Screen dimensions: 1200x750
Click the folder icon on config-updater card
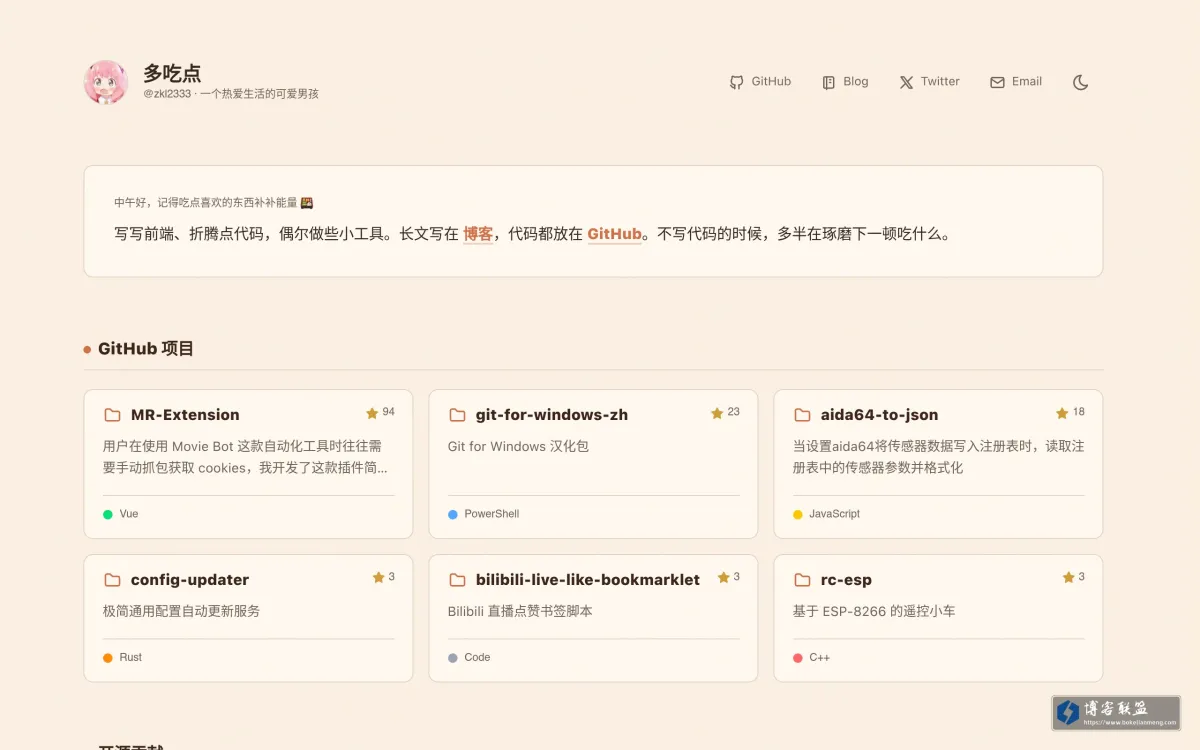coord(112,580)
